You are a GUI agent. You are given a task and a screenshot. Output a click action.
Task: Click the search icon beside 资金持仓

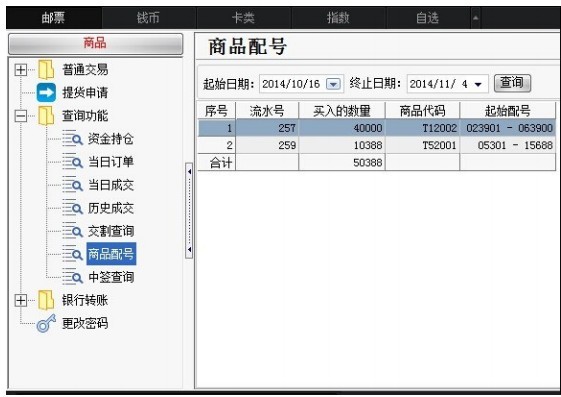coord(73,138)
